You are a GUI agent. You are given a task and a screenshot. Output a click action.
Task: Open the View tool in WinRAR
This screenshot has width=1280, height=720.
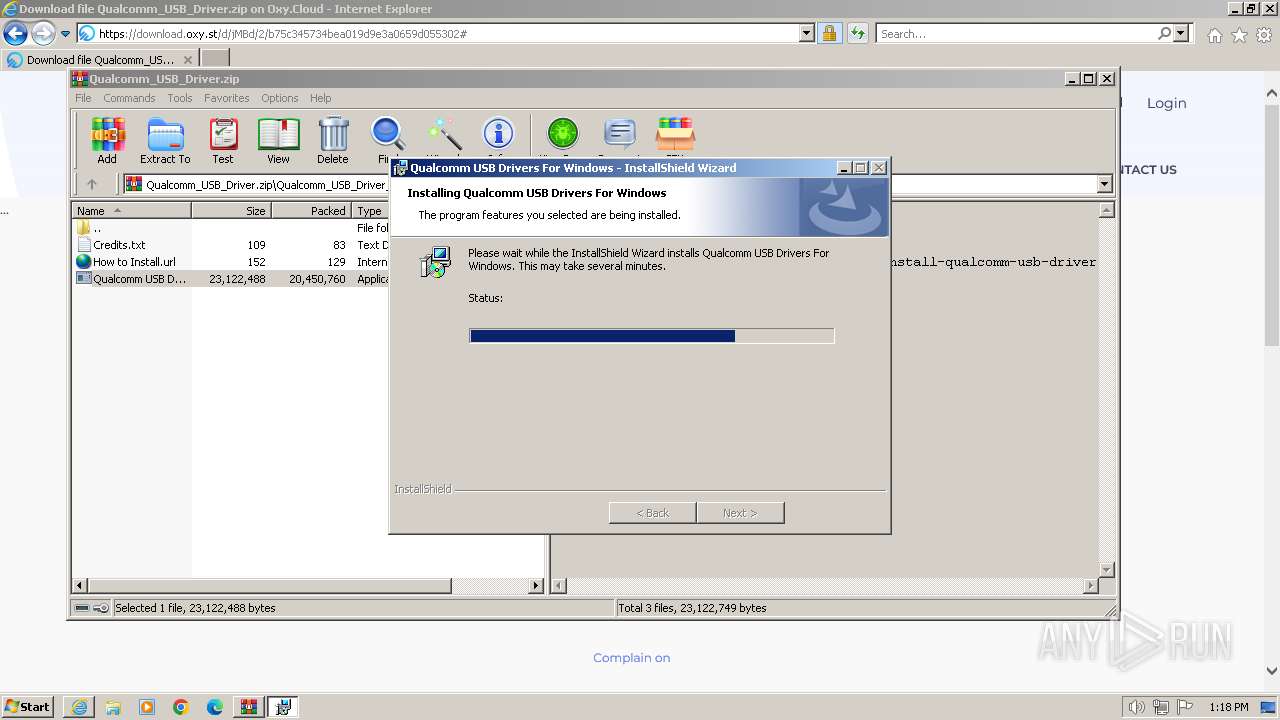pyautogui.click(x=278, y=140)
